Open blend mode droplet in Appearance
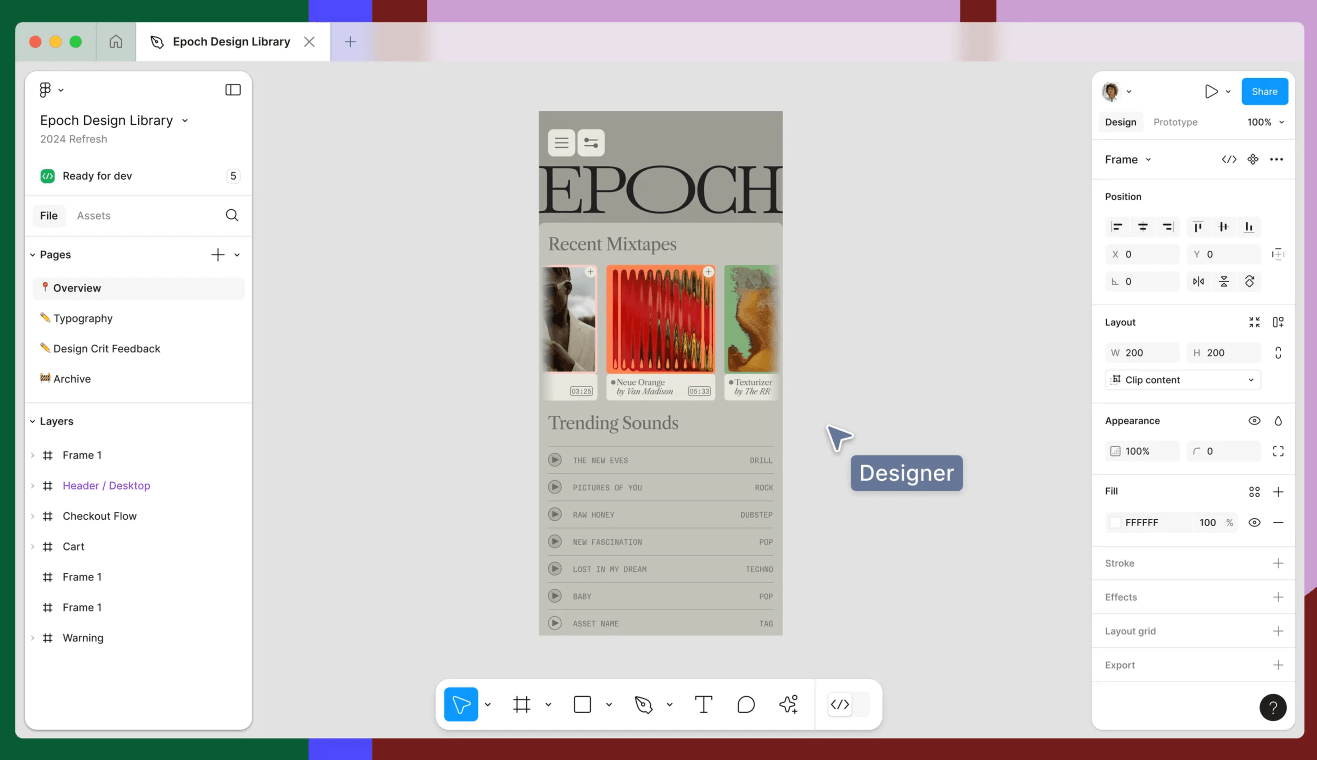Viewport: 1317px width, 760px height. pyautogui.click(x=1278, y=421)
